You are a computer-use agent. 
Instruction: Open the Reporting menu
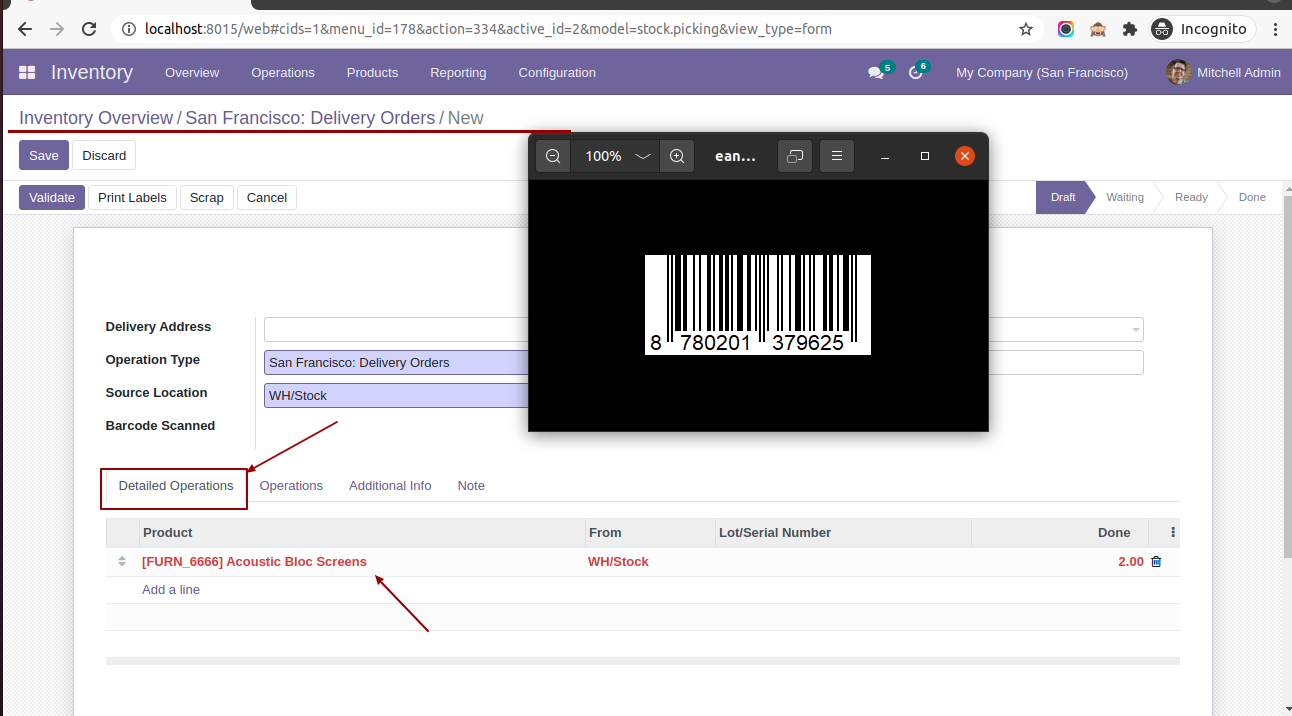458,72
